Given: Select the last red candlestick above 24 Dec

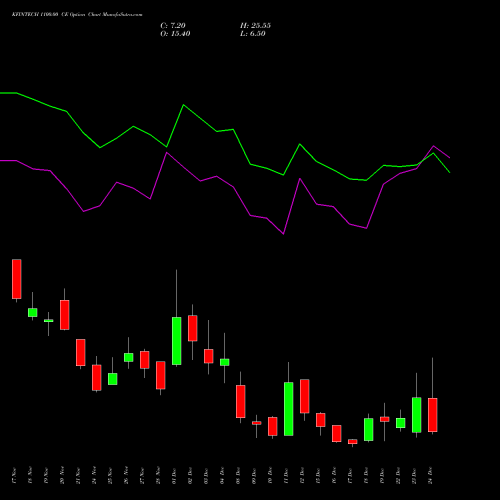Looking at the screenshot, I should pos(433,415).
